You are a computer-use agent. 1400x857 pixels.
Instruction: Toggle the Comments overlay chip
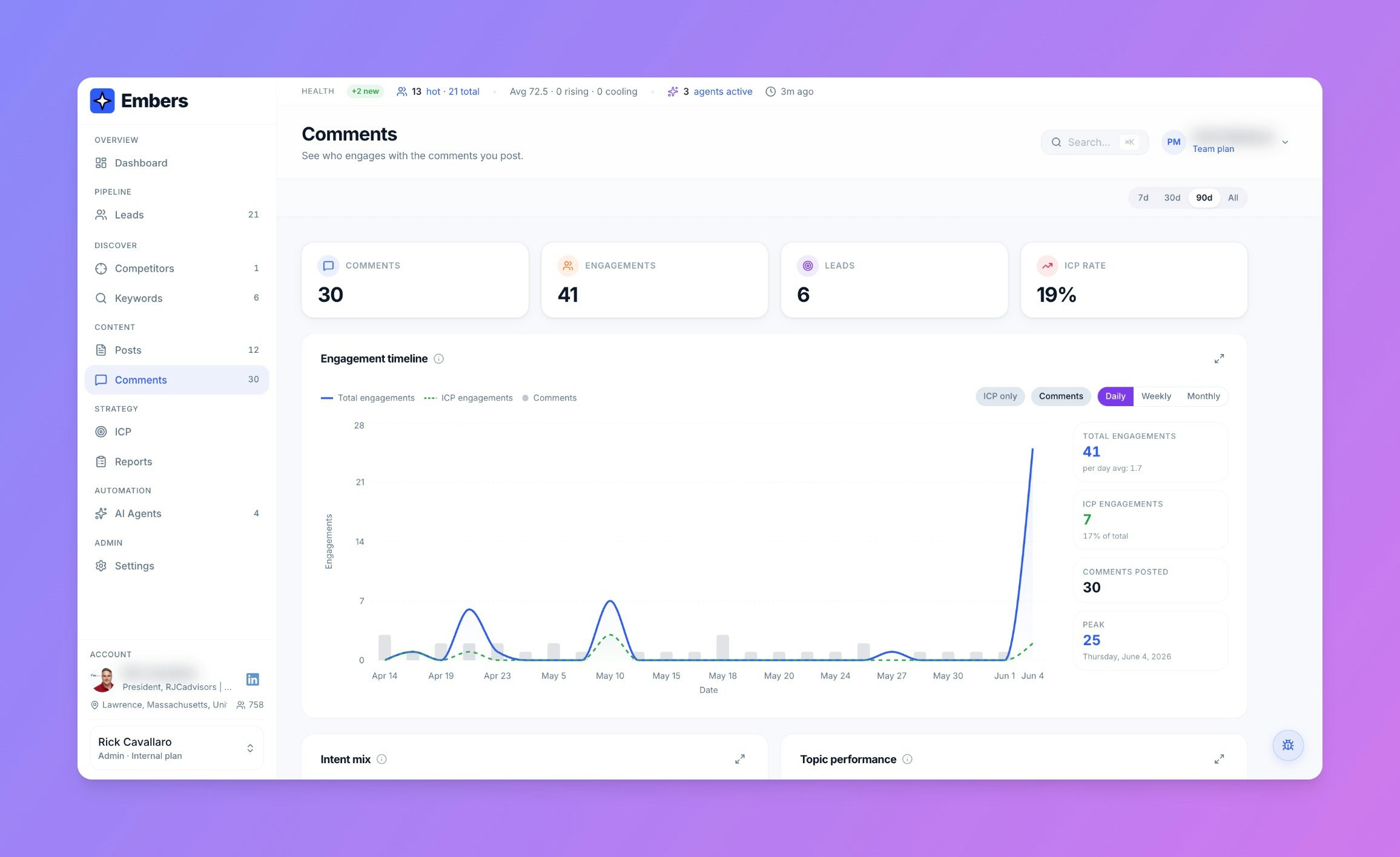pyautogui.click(x=1061, y=396)
